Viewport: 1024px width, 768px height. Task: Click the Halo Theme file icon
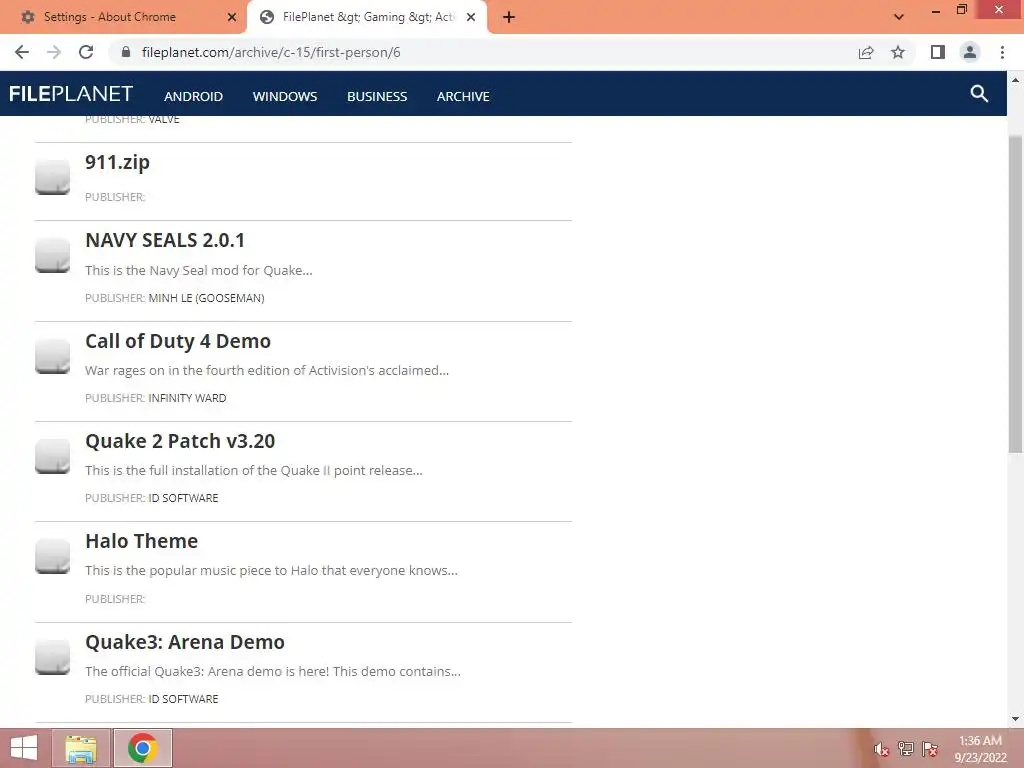coord(52,556)
